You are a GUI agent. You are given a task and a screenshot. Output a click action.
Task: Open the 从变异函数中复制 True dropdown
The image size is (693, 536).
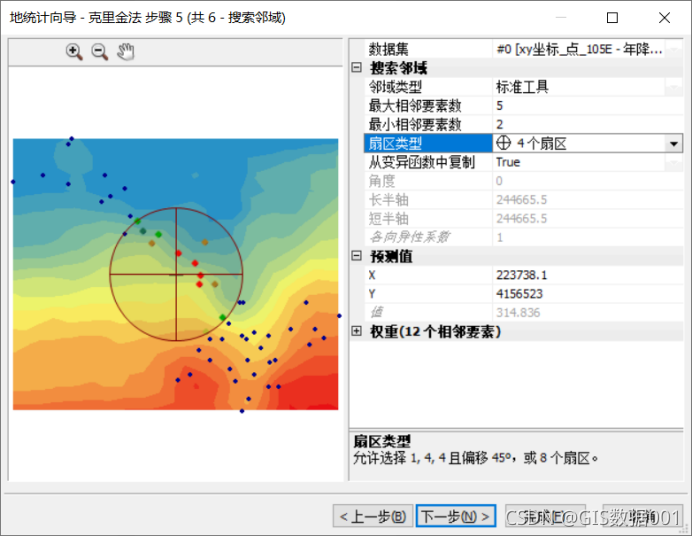674,162
